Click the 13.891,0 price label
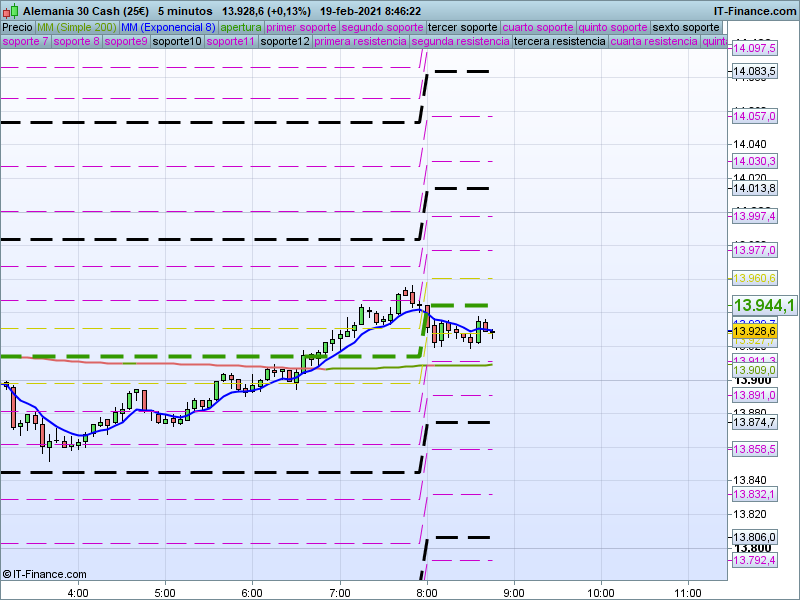 coord(754,395)
